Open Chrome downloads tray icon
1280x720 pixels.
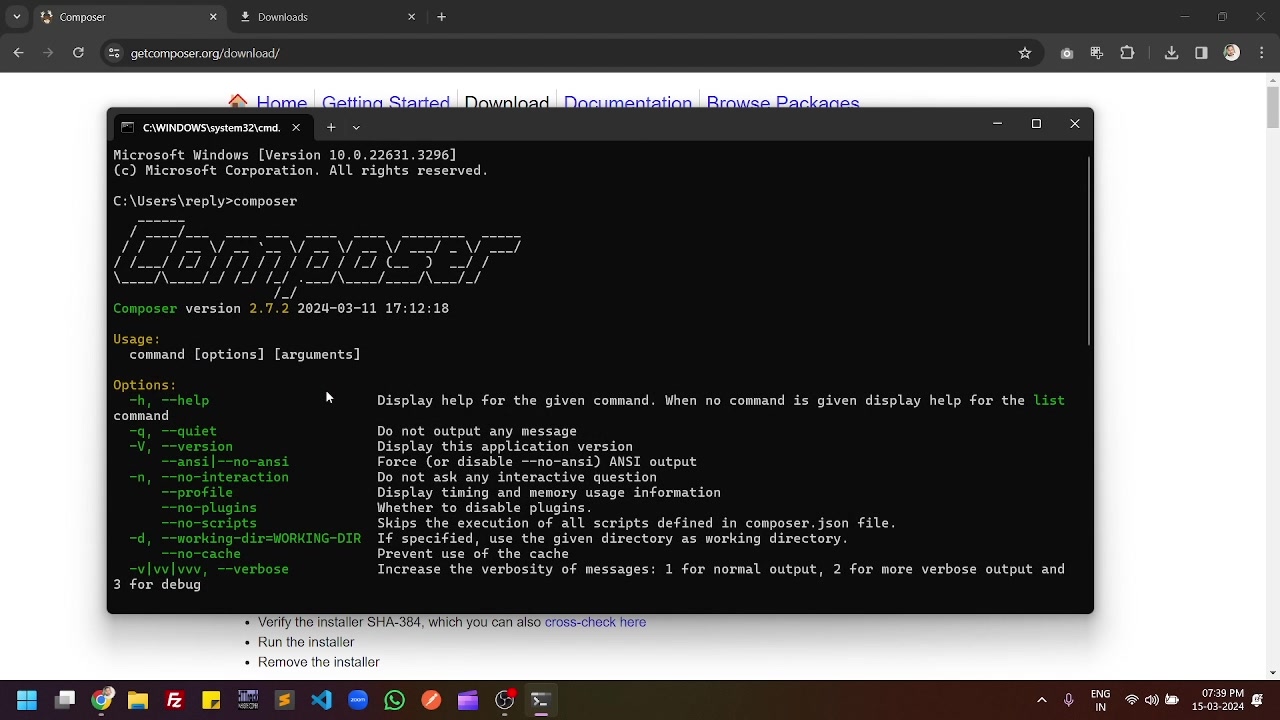1171,53
